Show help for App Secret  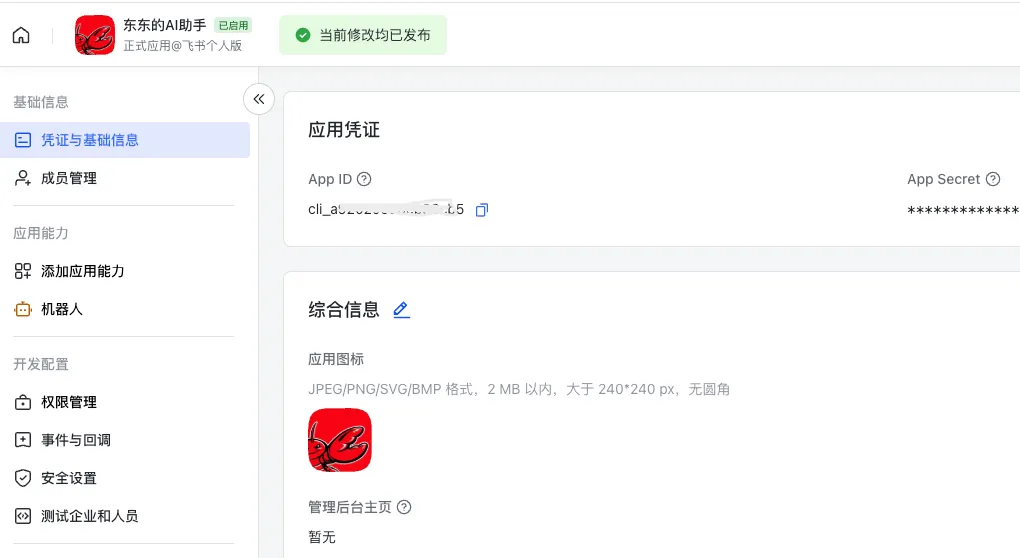(x=993, y=179)
